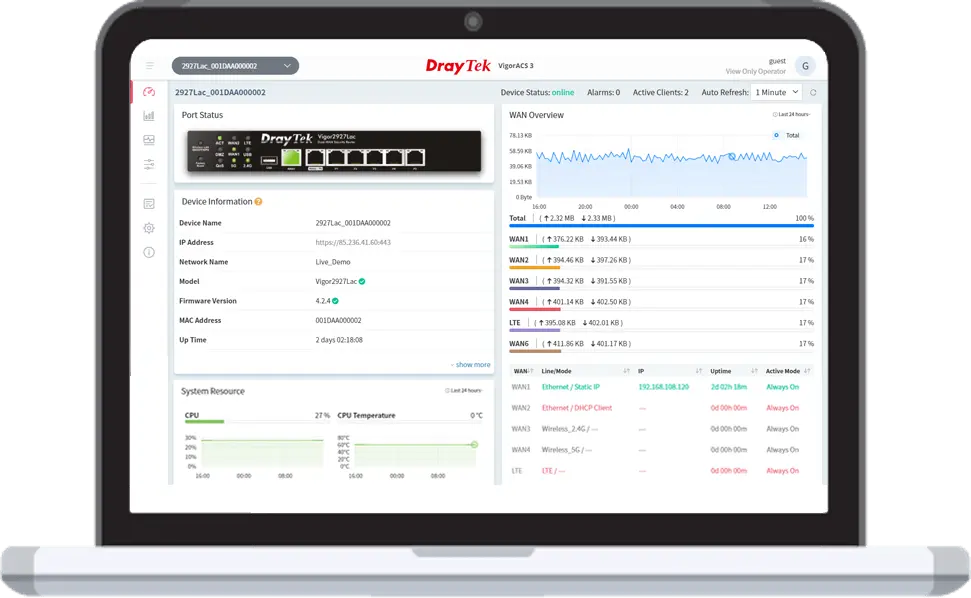Image resolution: width=971 pixels, height=598 pixels.
Task: Open the Auto Refresh 1 Minute dropdown
Action: (x=777, y=92)
